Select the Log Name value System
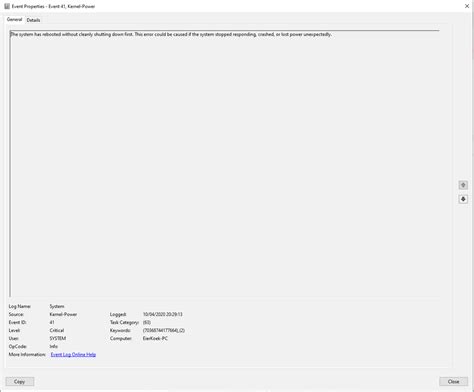This screenshot has height=392, width=474. coord(57,306)
